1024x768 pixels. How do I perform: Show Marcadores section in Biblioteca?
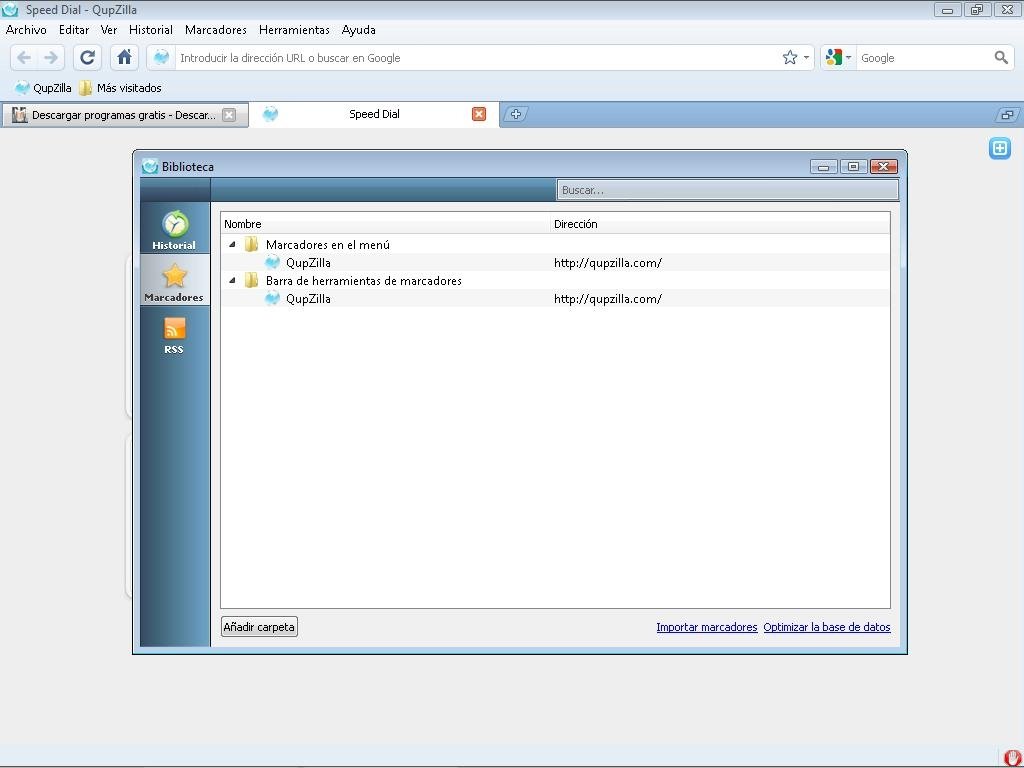(x=174, y=282)
